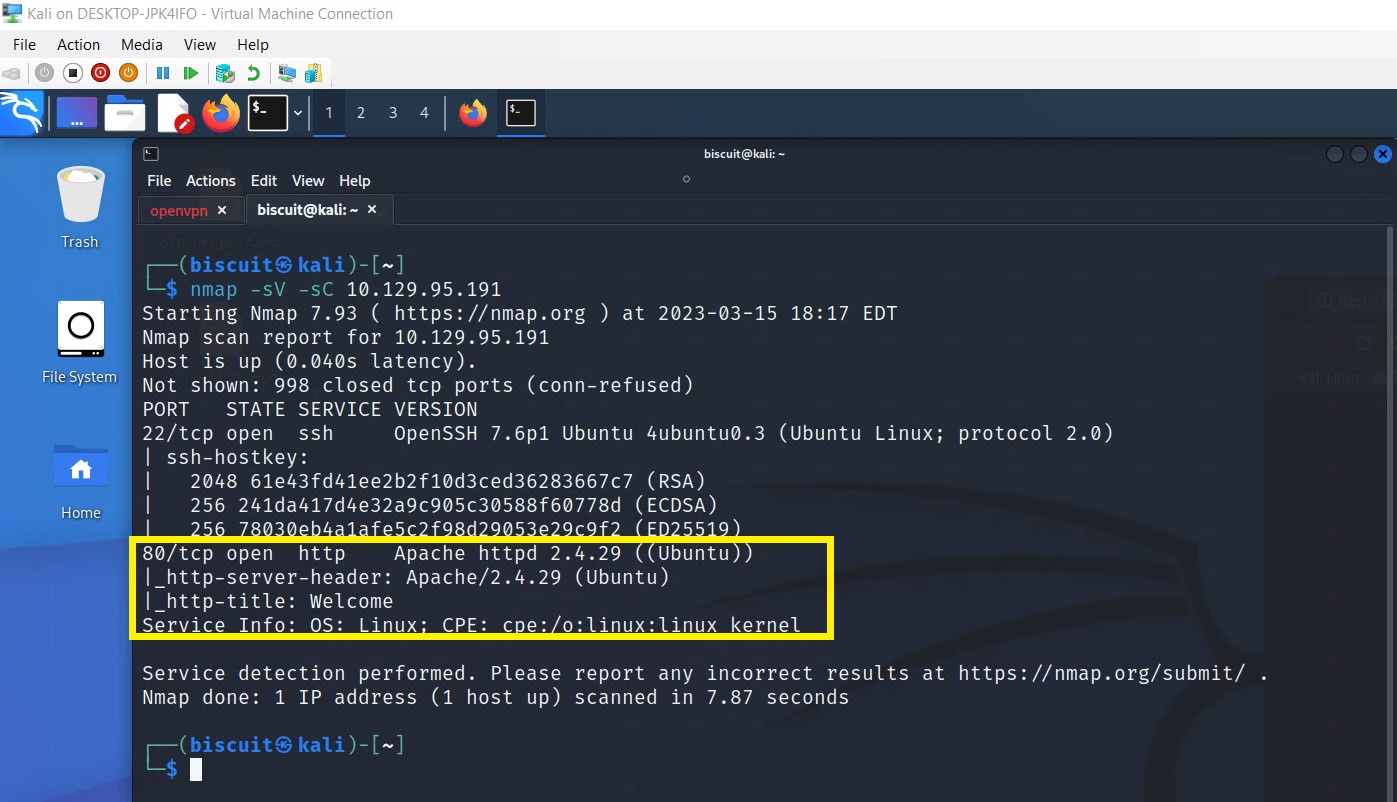Switch to workspace 1

pyautogui.click(x=328, y=113)
